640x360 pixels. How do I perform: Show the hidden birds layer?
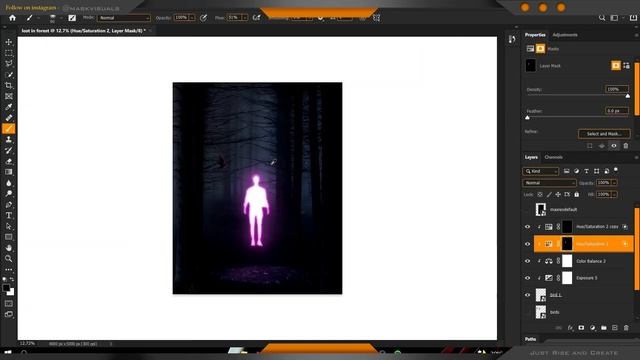(527, 312)
